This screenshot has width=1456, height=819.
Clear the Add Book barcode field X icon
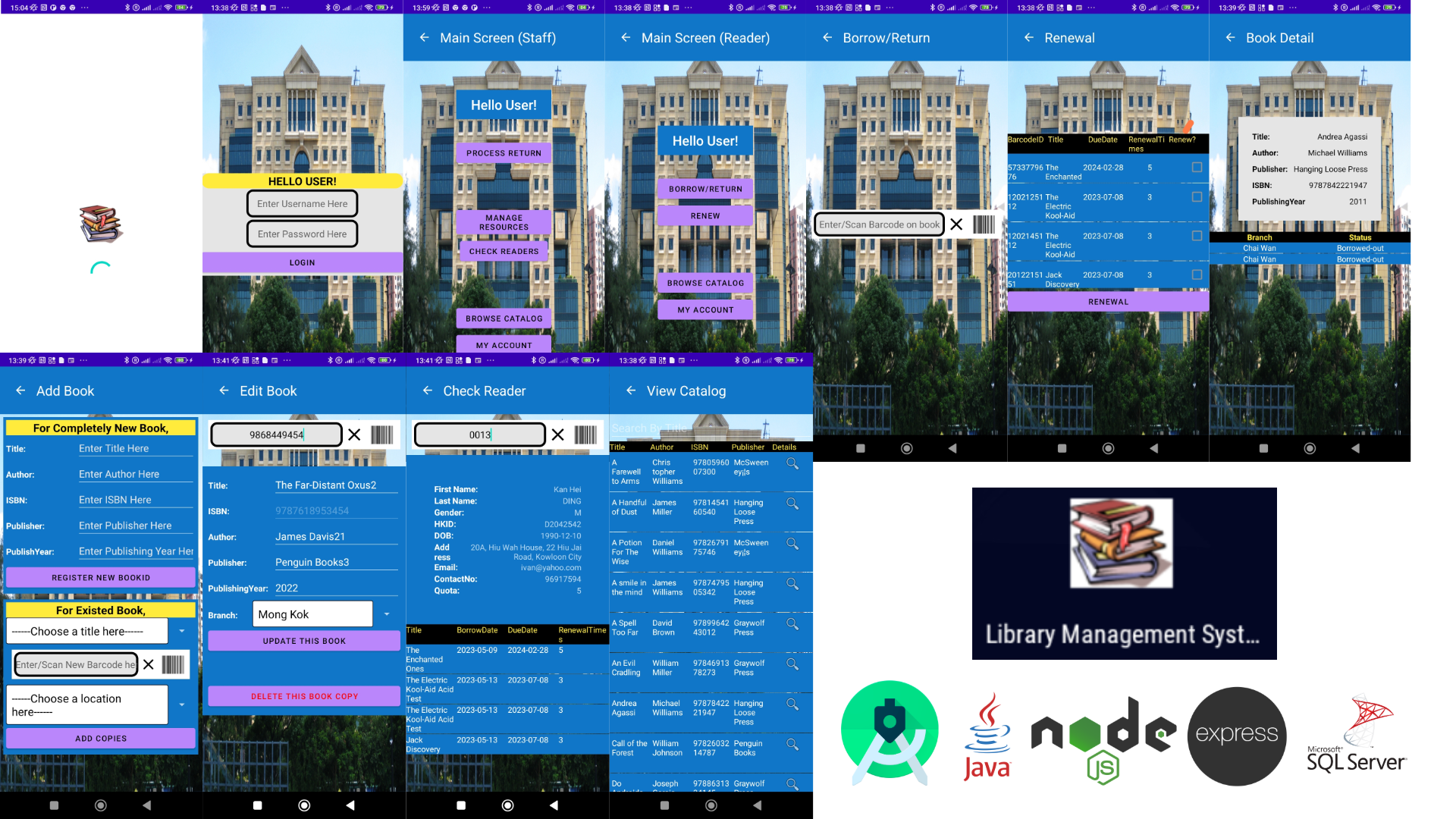click(x=149, y=664)
